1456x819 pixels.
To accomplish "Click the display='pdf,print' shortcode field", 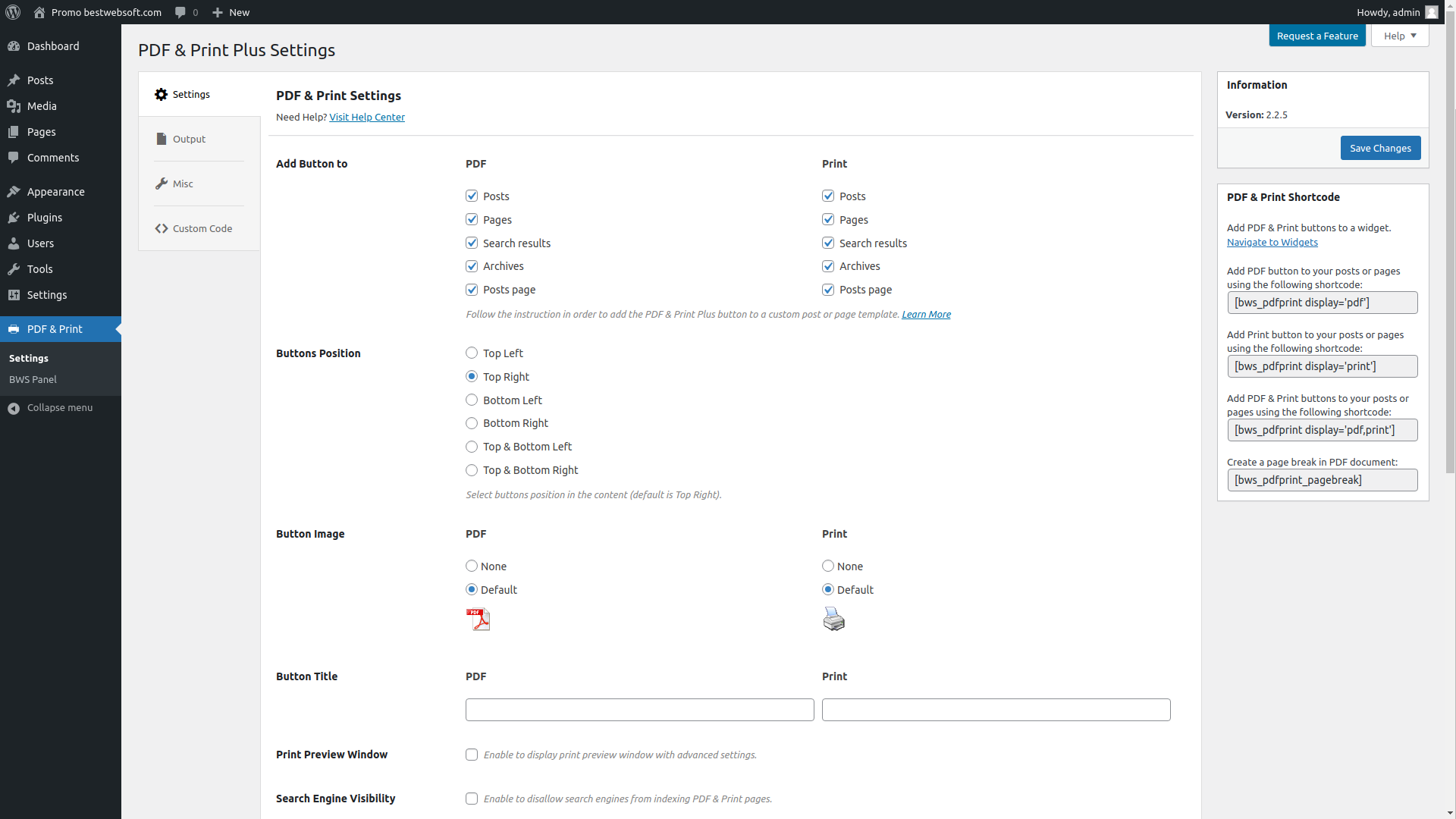I will click(x=1323, y=430).
